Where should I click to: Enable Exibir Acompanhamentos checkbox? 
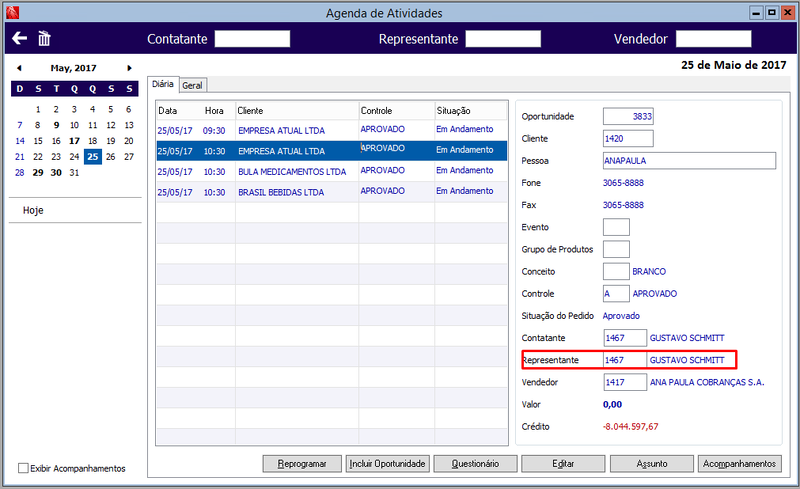23,468
